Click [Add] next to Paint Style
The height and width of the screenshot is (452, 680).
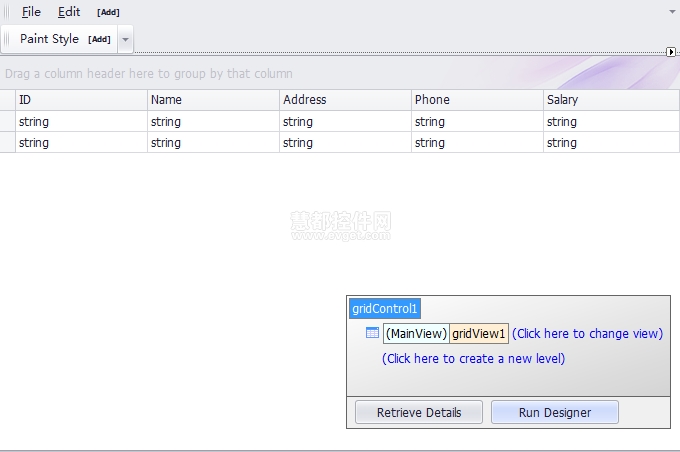pyautogui.click(x=99, y=39)
